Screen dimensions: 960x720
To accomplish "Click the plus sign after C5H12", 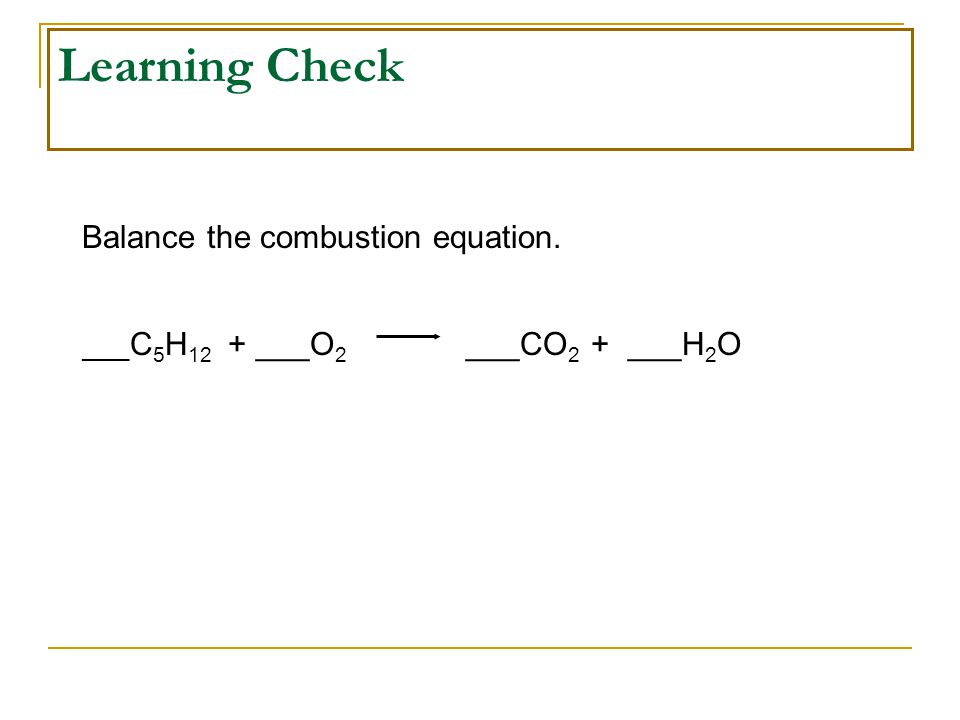I will coord(237,344).
